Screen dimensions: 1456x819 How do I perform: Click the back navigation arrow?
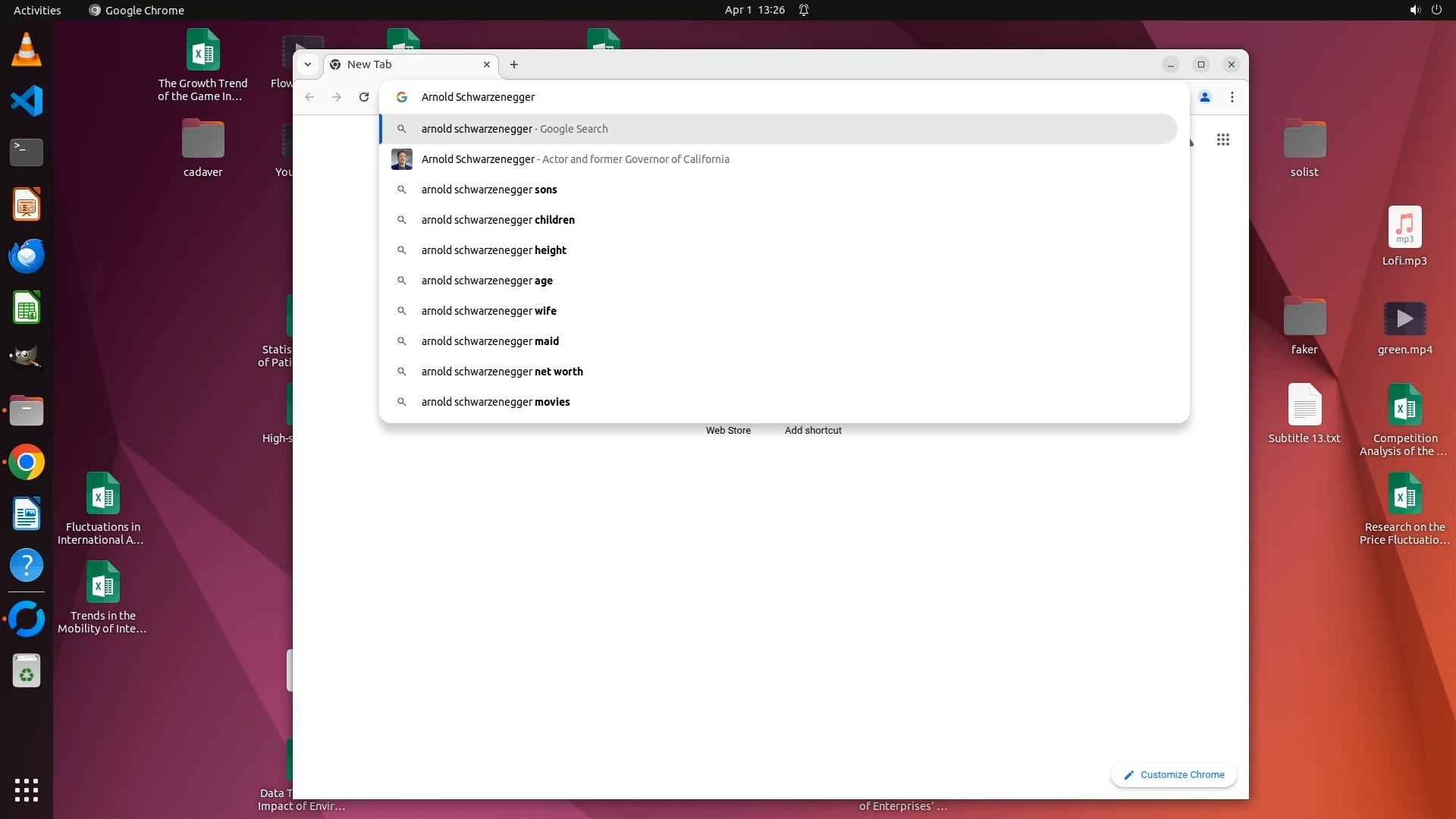(309, 97)
